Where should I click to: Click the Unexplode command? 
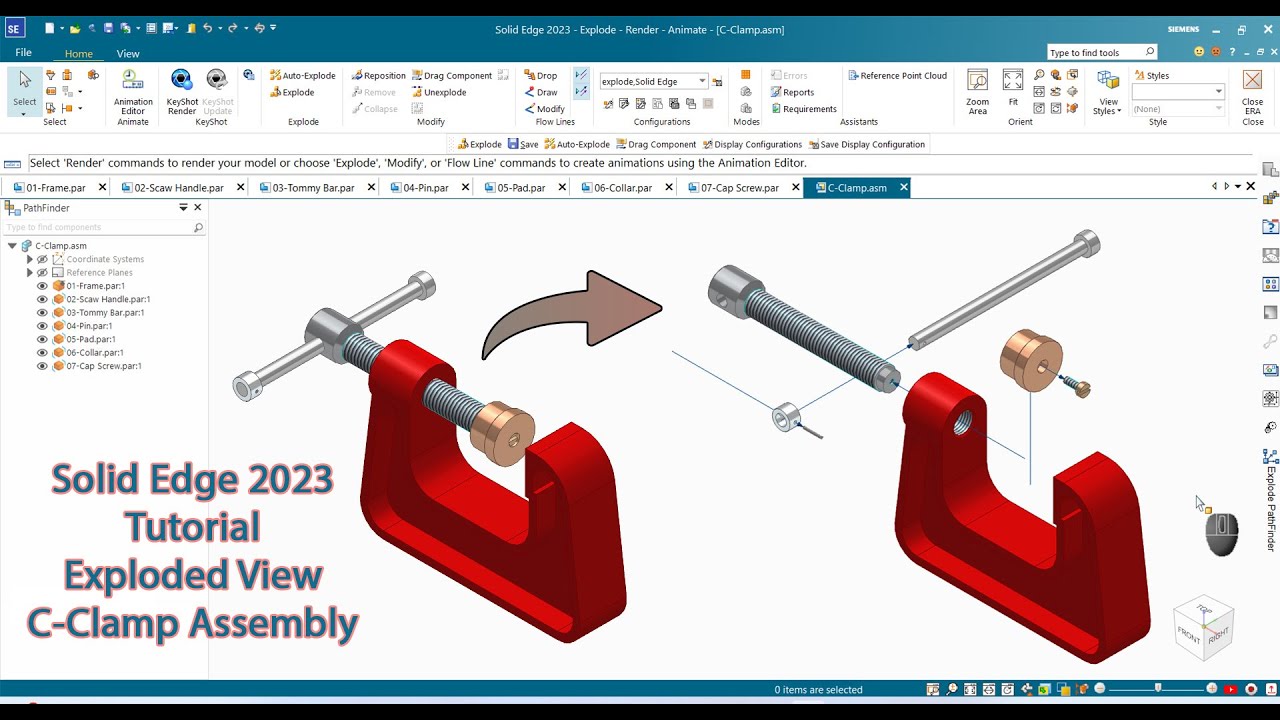click(439, 92)
